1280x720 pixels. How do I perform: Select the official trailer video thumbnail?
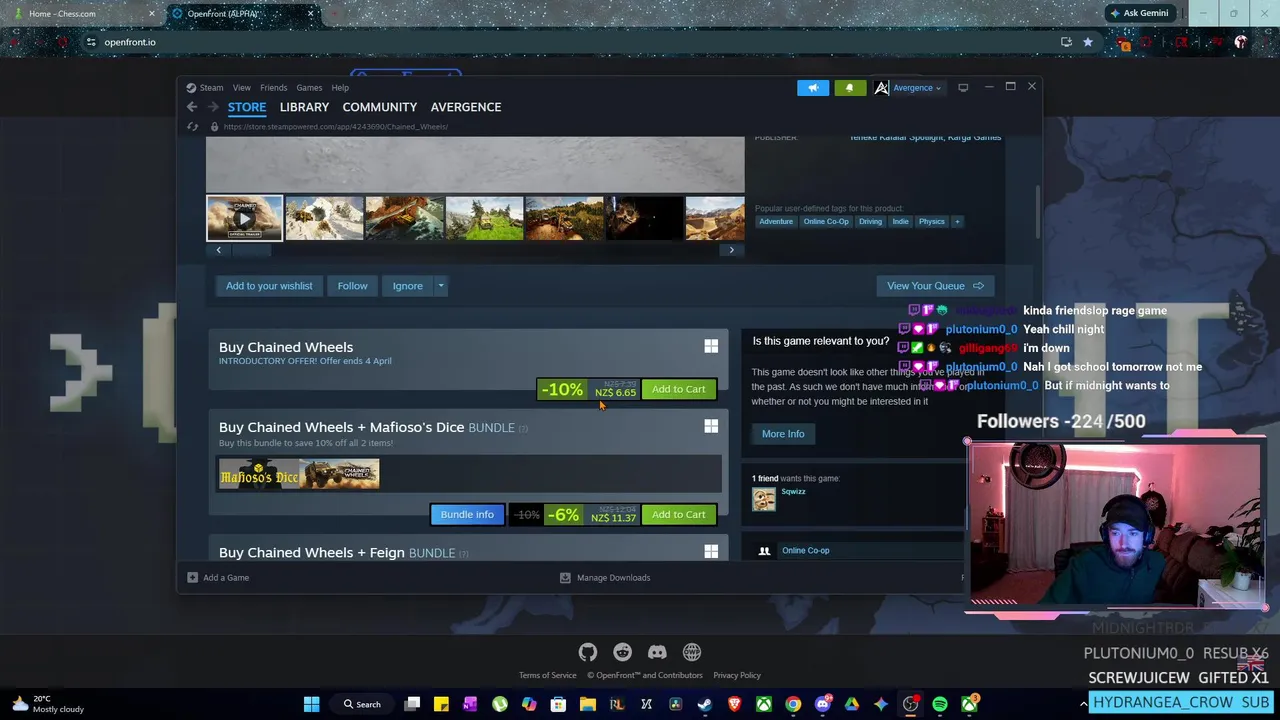point(245,218)
